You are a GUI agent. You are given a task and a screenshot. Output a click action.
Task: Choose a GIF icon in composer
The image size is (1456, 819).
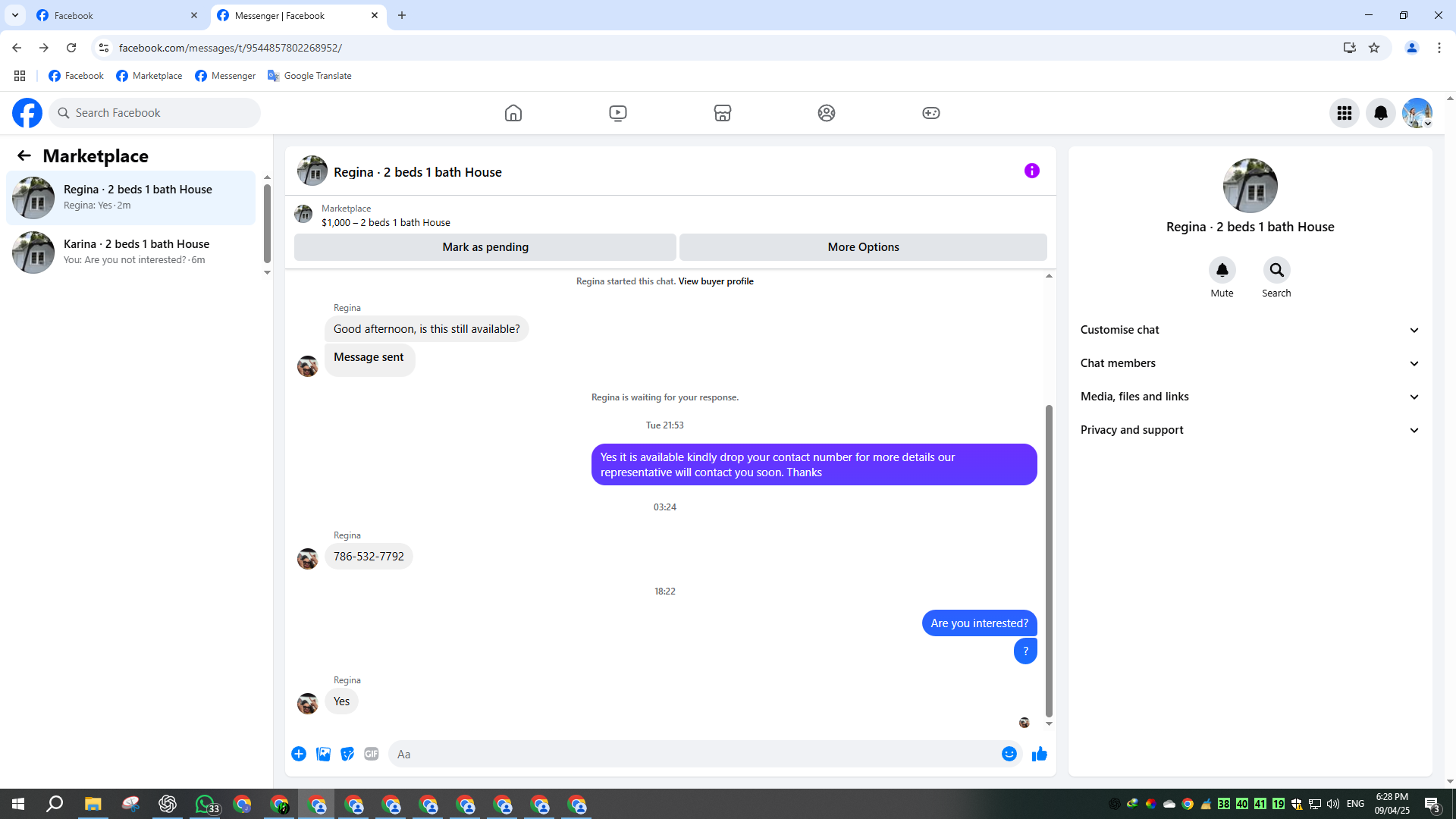(x=372, y=754)
